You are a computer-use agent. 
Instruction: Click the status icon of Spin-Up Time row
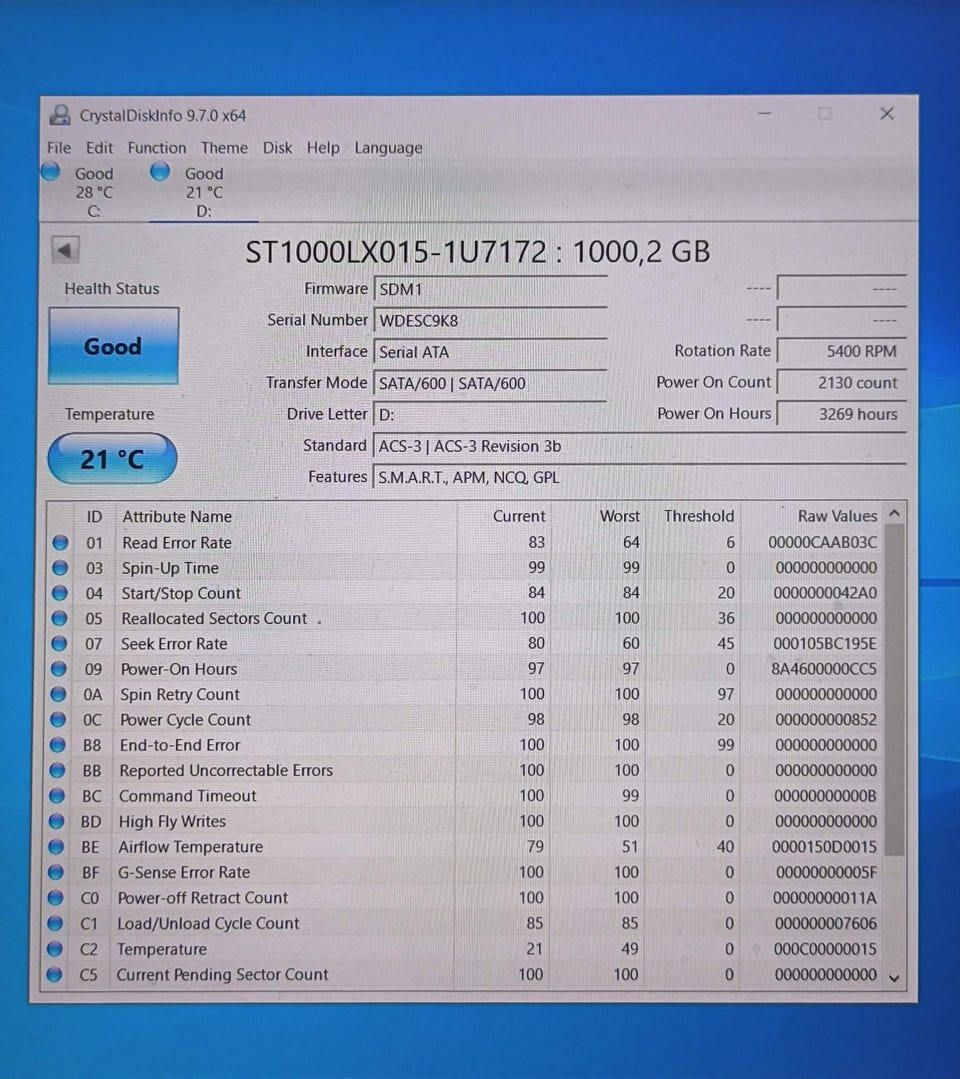(60, 568)
